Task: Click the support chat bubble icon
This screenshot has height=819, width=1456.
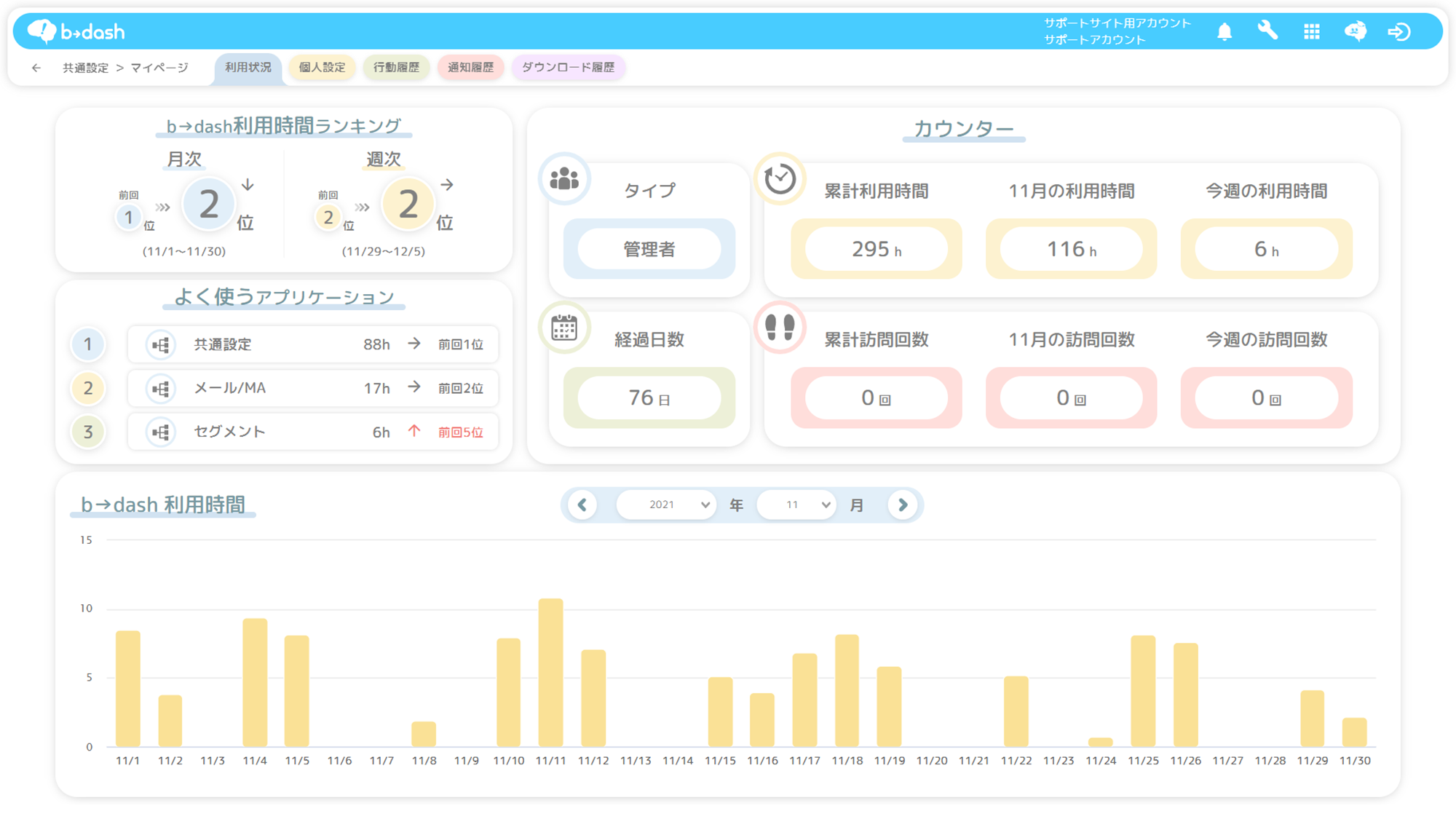Action: pos(1355,31)
